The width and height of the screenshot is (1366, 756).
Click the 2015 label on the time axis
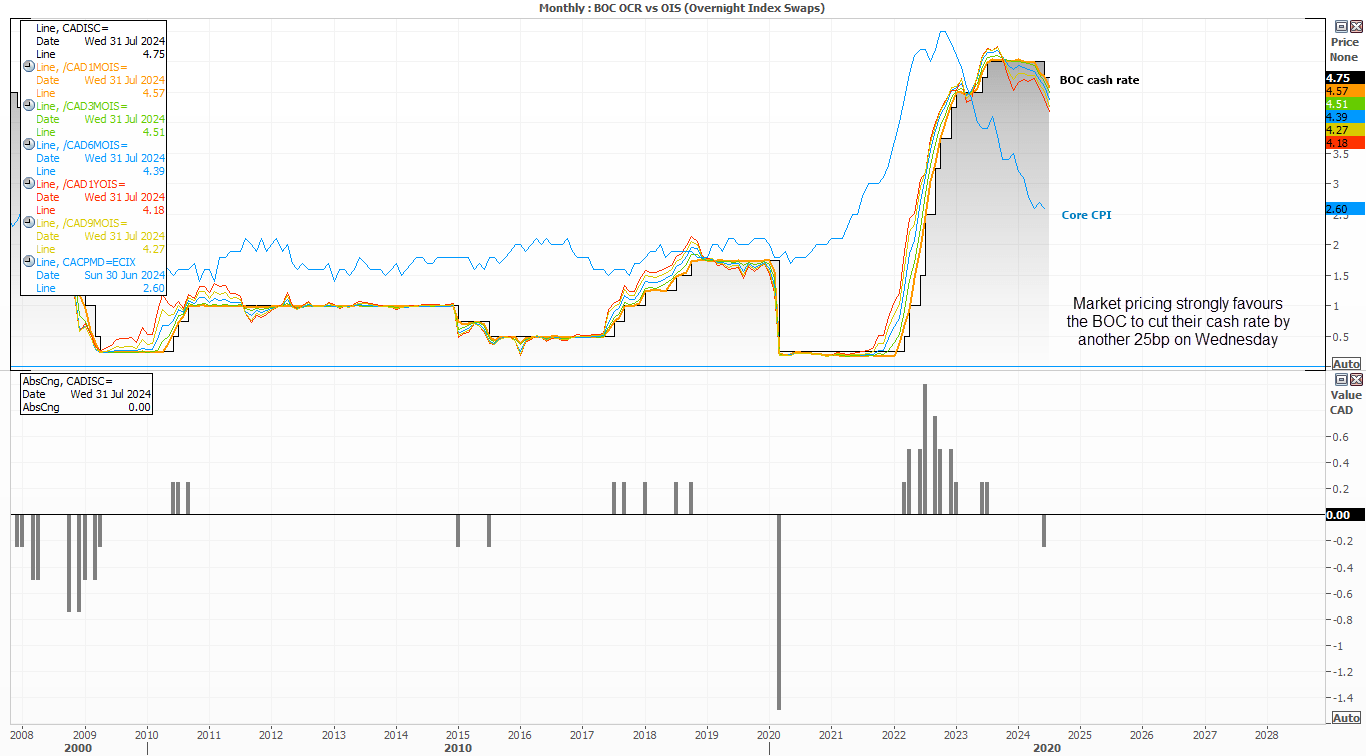[458, 735]
